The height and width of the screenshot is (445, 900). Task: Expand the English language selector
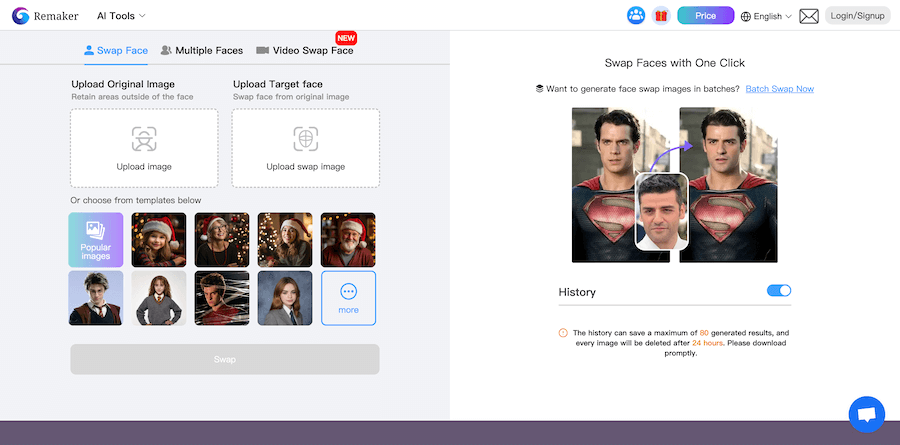766,17
